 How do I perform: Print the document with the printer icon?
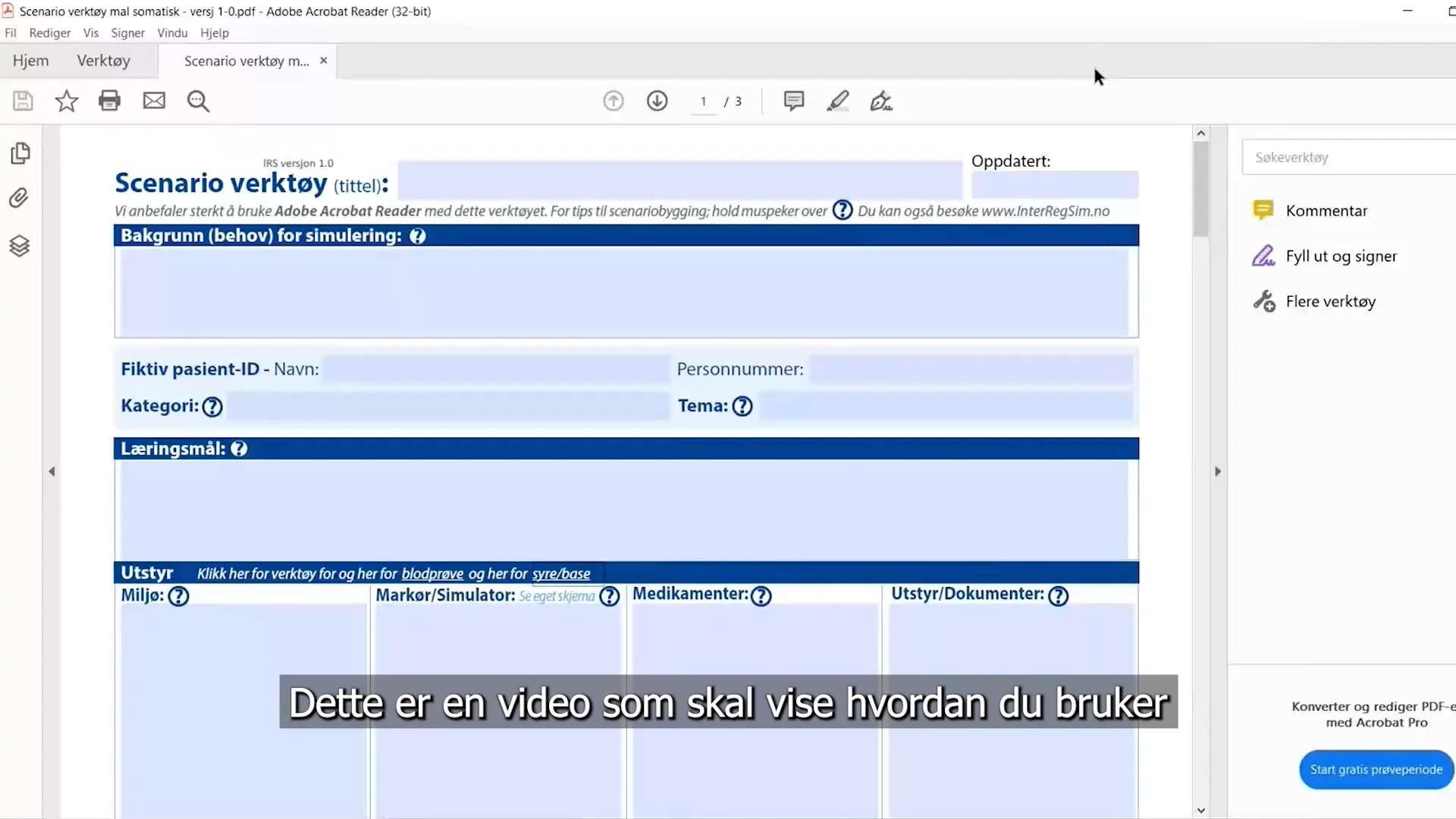click(110, 101)
